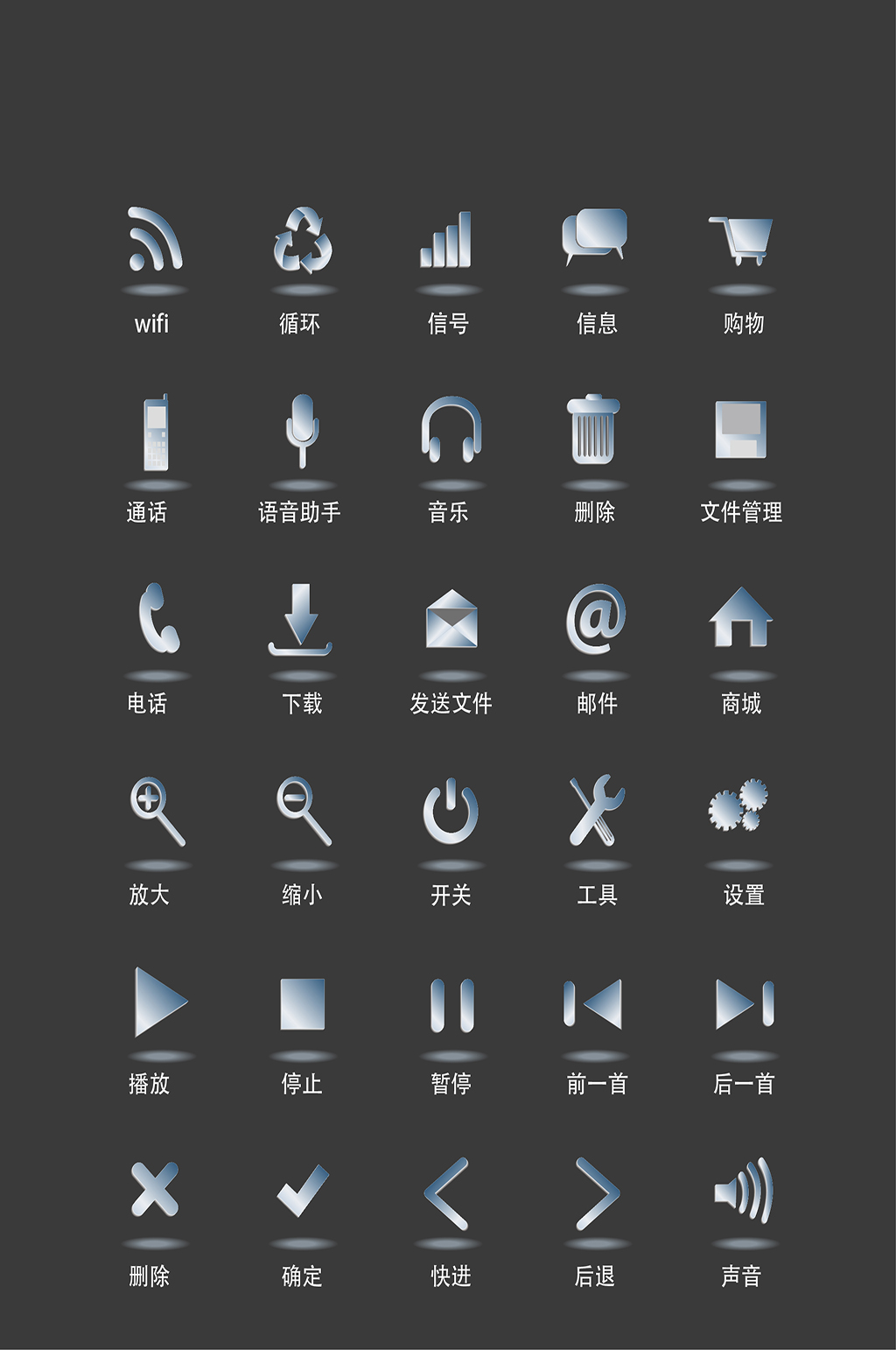Screen dimensions: 896x1350
Task: Click the signal bars 信号 icon
Action: pos(446,239)
